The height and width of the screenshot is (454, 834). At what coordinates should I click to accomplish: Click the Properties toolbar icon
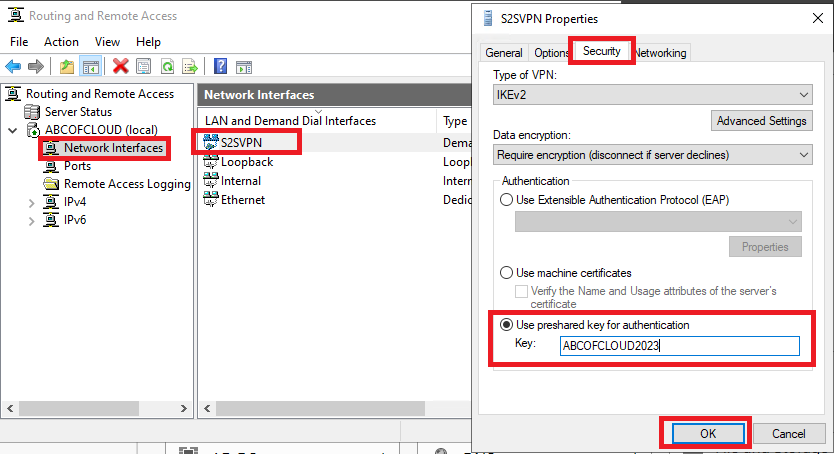coord(144,66)
